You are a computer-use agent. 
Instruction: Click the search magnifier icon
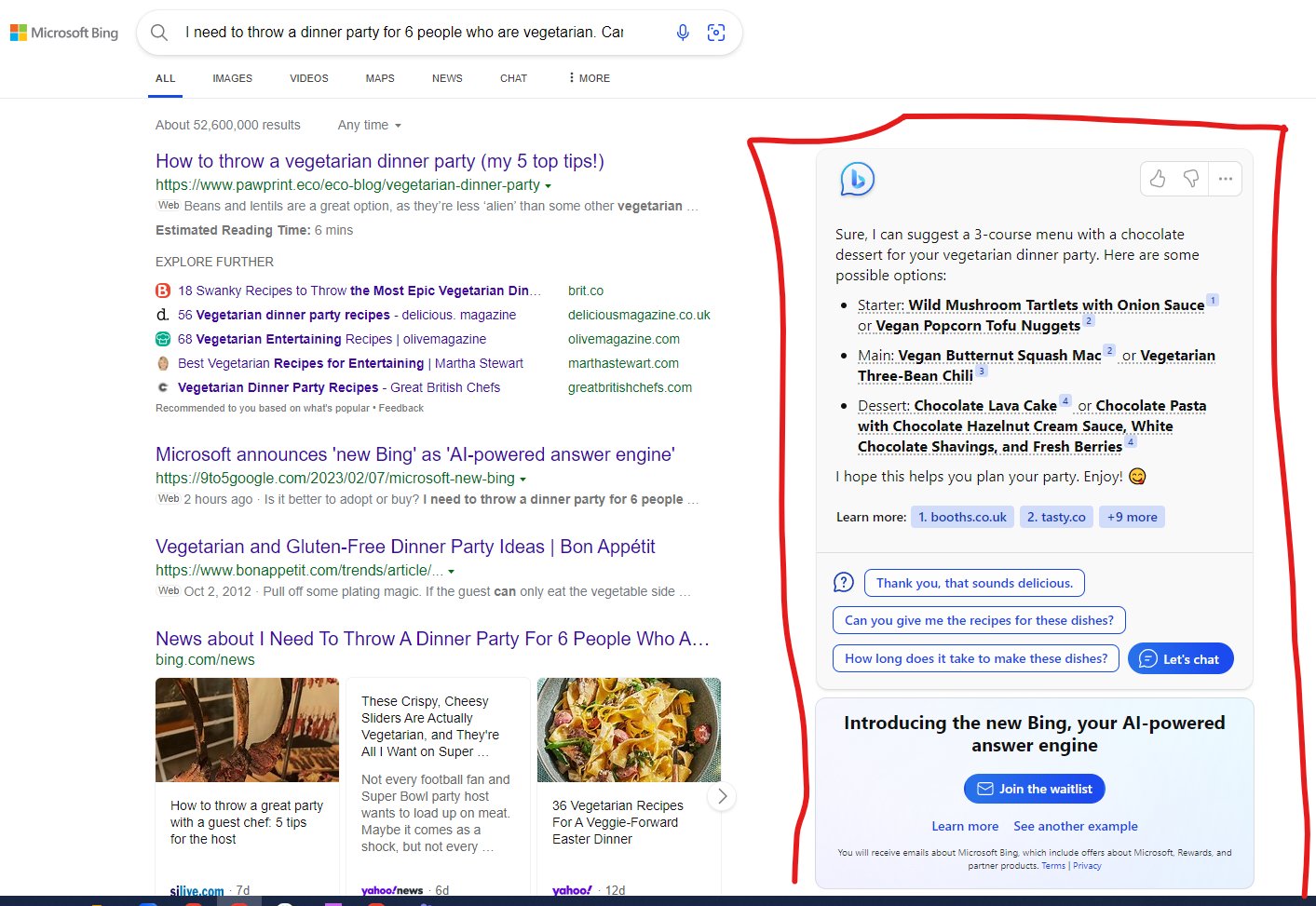point(159,33)
